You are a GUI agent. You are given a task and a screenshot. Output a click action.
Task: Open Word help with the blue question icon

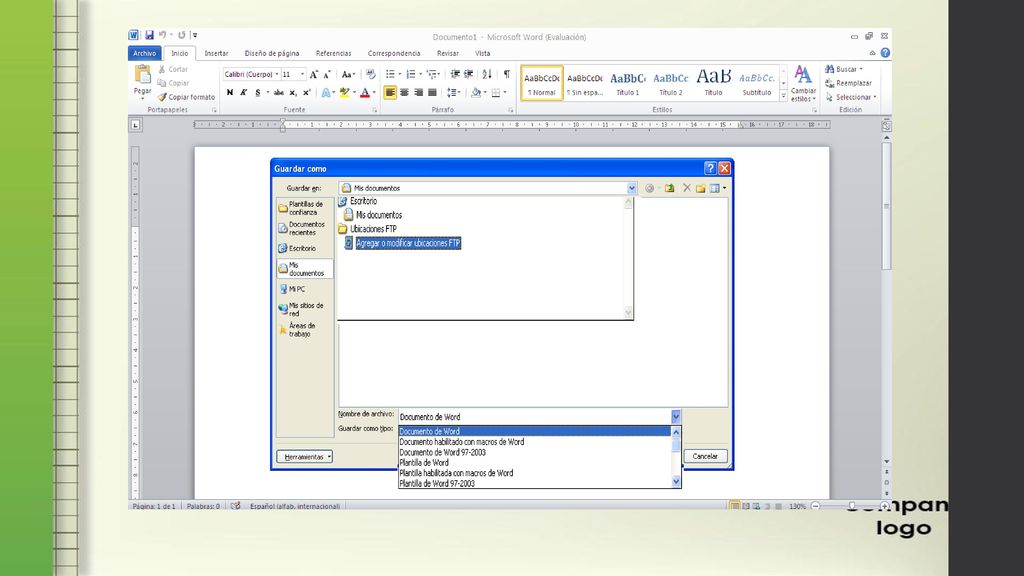pos(885,53)
